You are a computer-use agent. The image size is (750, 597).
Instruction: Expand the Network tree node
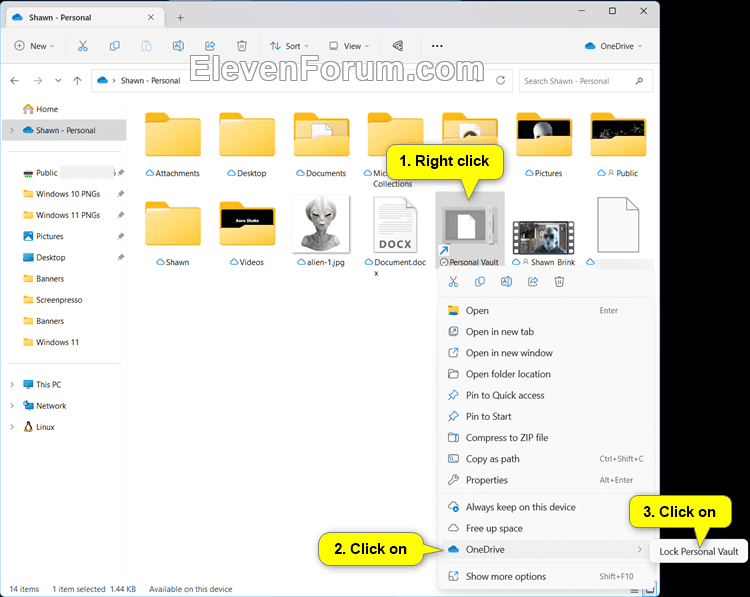pyautogui.click(x=12, y=406)
